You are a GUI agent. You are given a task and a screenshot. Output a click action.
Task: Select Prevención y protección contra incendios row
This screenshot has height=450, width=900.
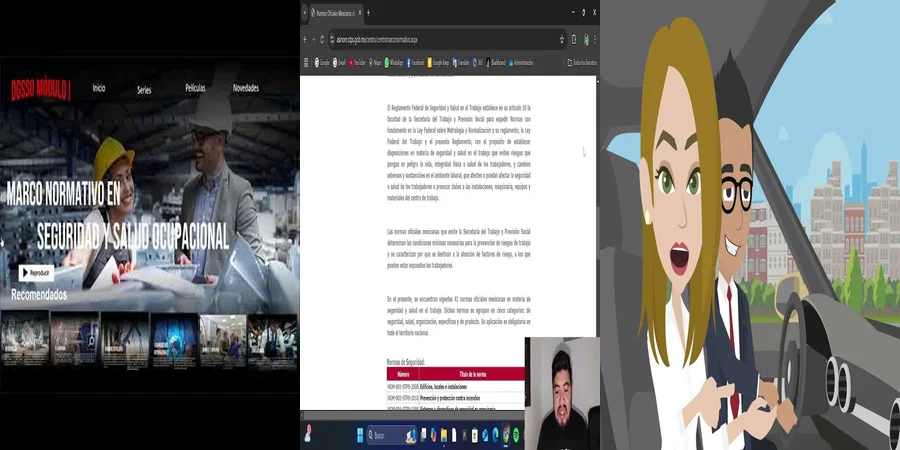pyautogui.click(x=456, y=398)
